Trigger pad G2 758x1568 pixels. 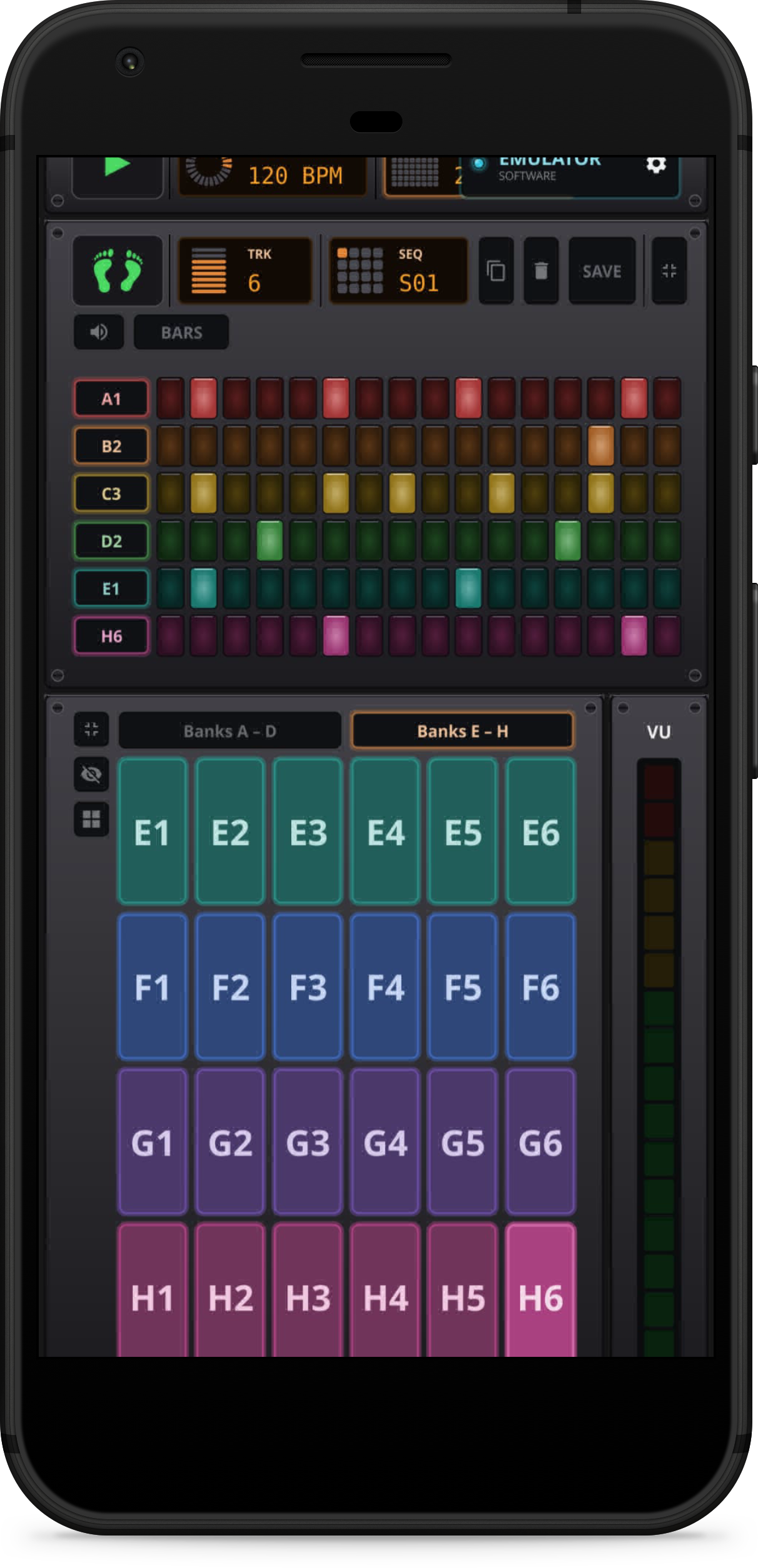pos(230,1141)
